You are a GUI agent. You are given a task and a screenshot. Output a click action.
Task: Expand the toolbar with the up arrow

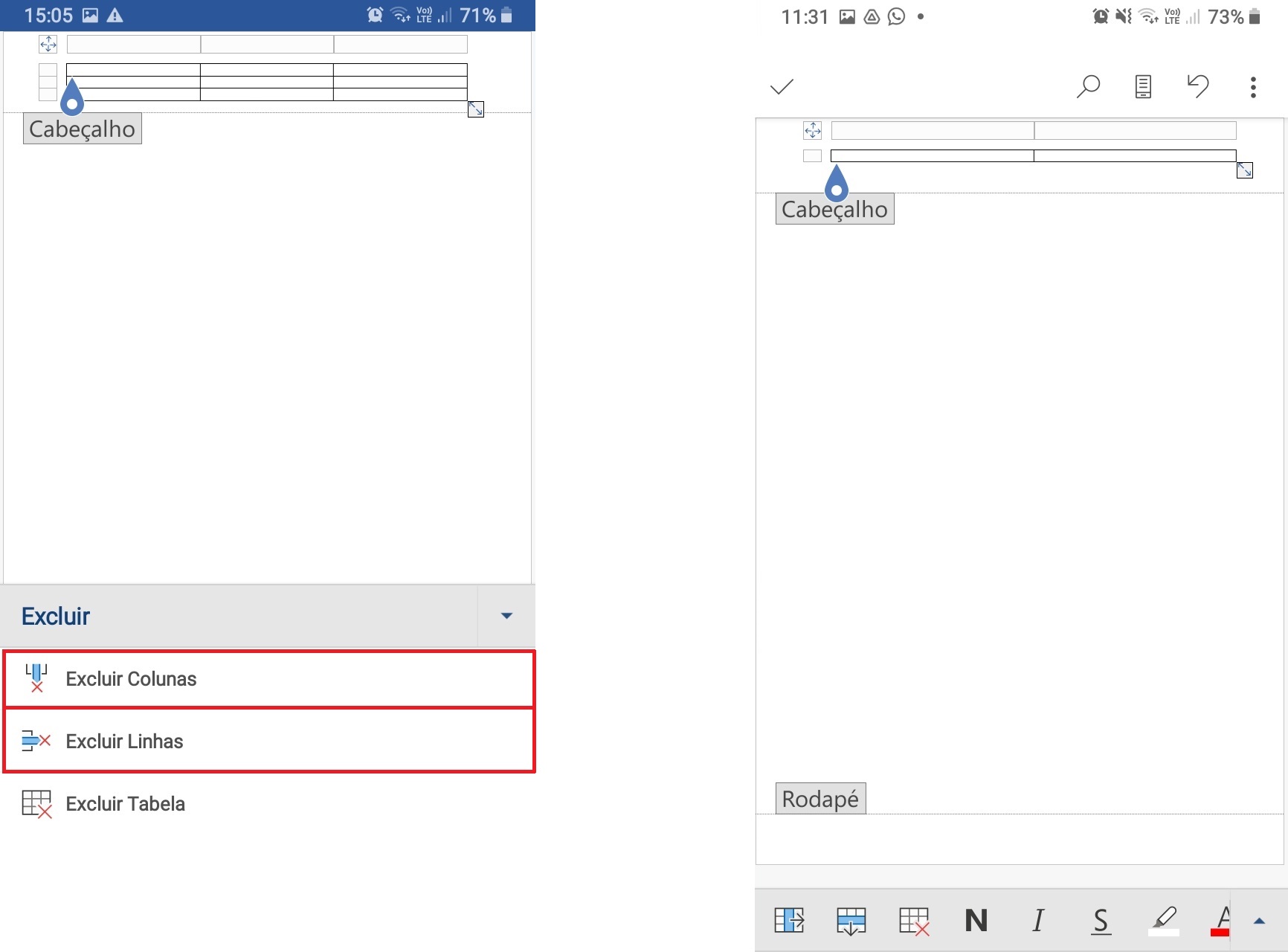point(1259,921)
